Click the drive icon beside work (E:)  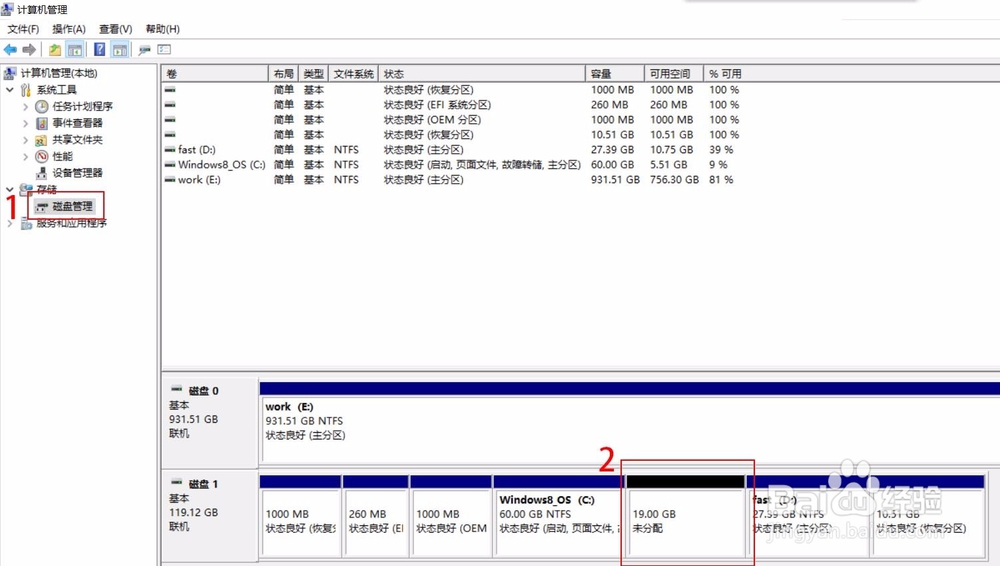pos(170,180)
